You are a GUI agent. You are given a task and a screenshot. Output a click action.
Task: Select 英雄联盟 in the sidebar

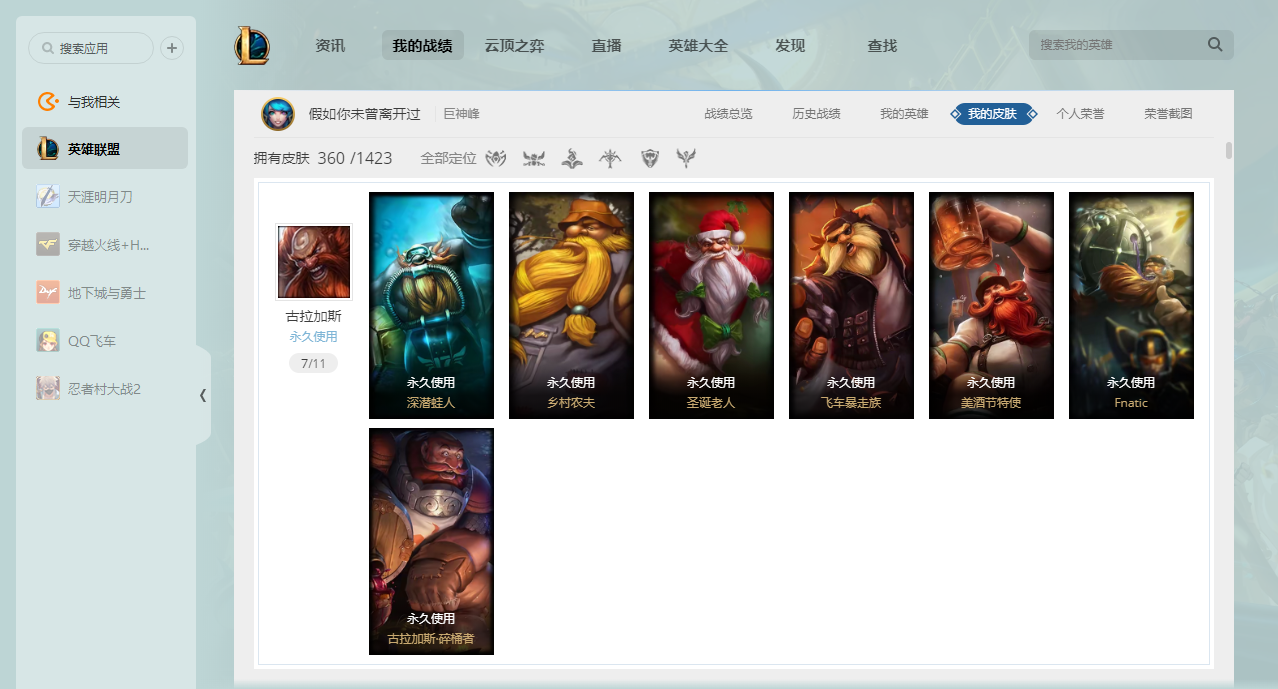click(x=105, y=149)
